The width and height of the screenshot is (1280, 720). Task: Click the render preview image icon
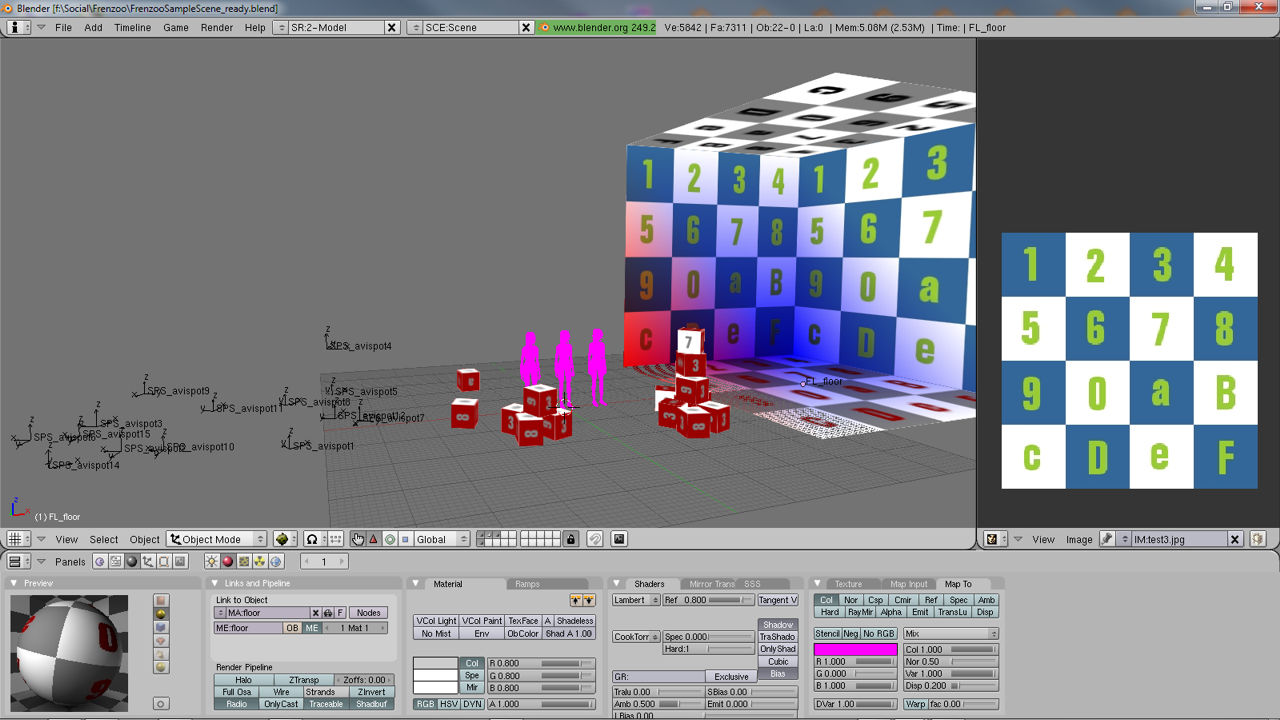pos(619,539)
